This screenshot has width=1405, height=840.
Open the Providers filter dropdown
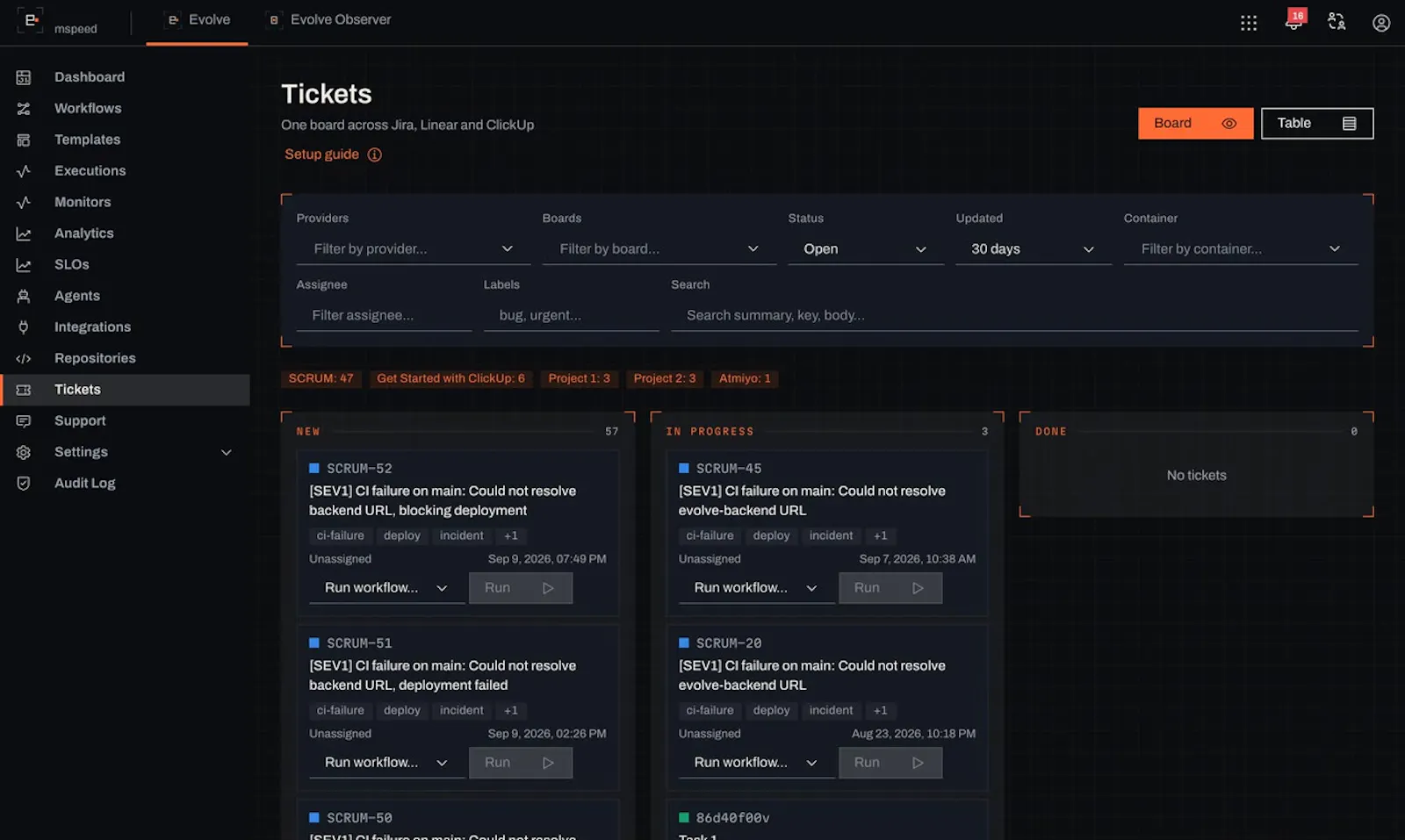[414, 249]
